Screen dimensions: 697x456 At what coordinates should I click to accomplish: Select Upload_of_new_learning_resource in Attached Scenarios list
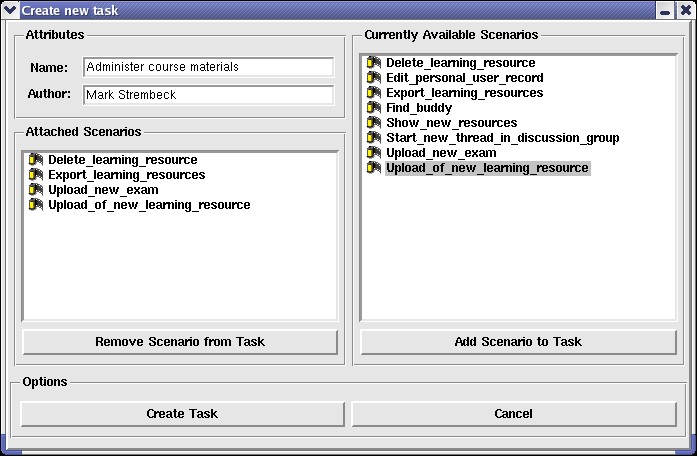pos(149,205)
